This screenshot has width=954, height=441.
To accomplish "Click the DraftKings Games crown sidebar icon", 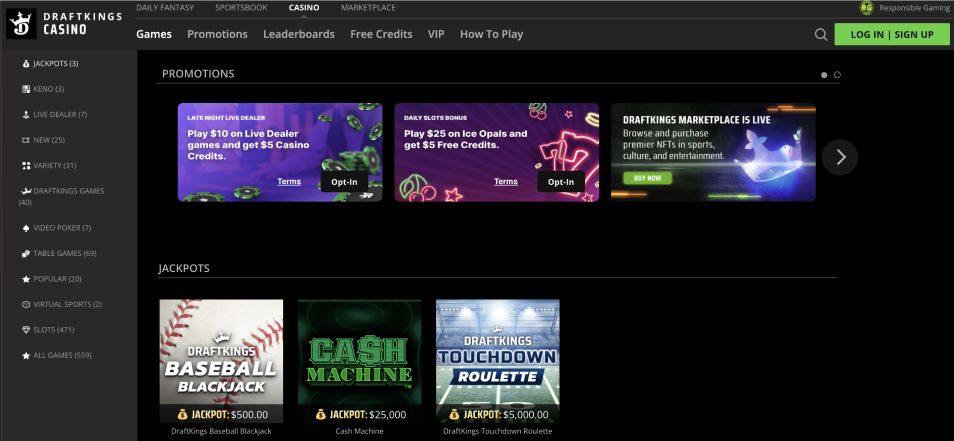I will pyautogui.click(x=26, y=191).
